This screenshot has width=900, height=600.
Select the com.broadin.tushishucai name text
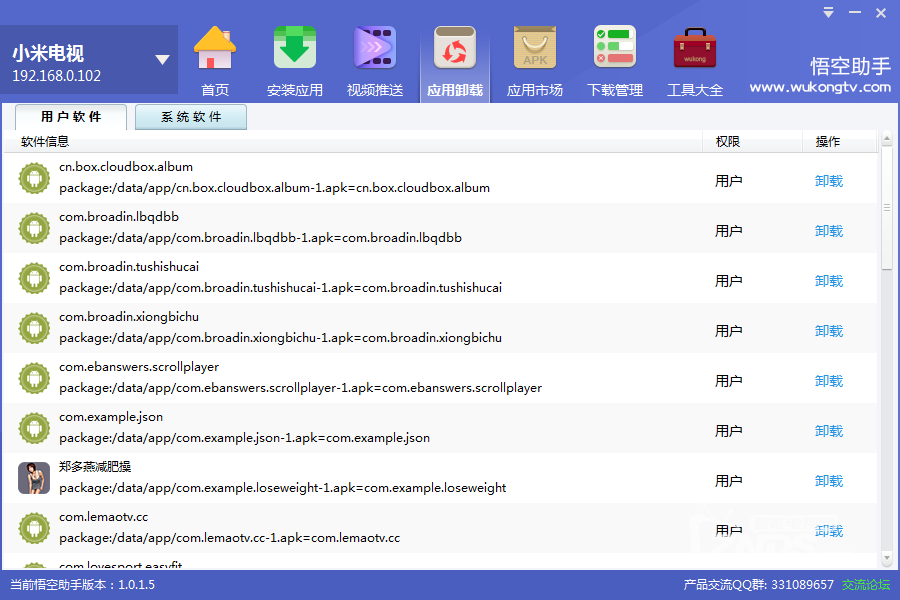[129, 266]
